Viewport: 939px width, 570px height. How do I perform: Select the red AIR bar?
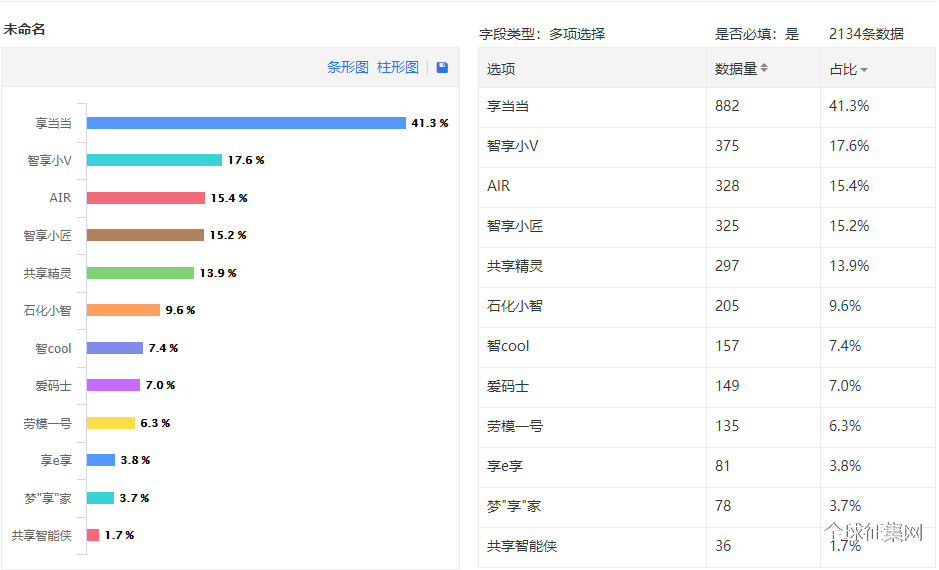point(146,198)
